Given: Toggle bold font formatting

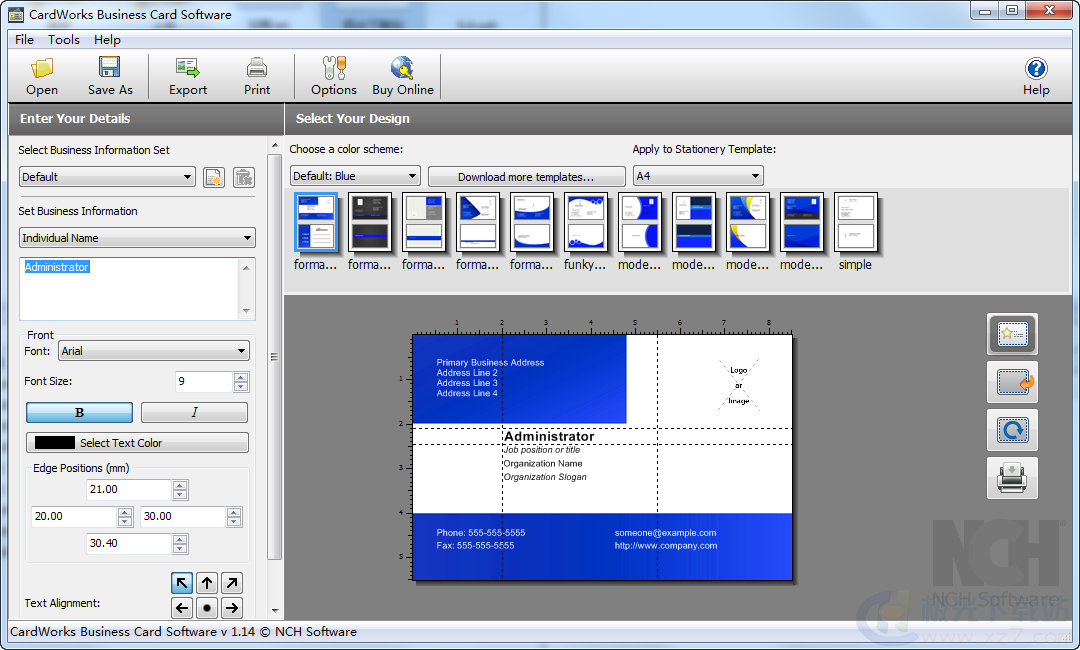Looking at the screenshot, I should tap(79, 412).
